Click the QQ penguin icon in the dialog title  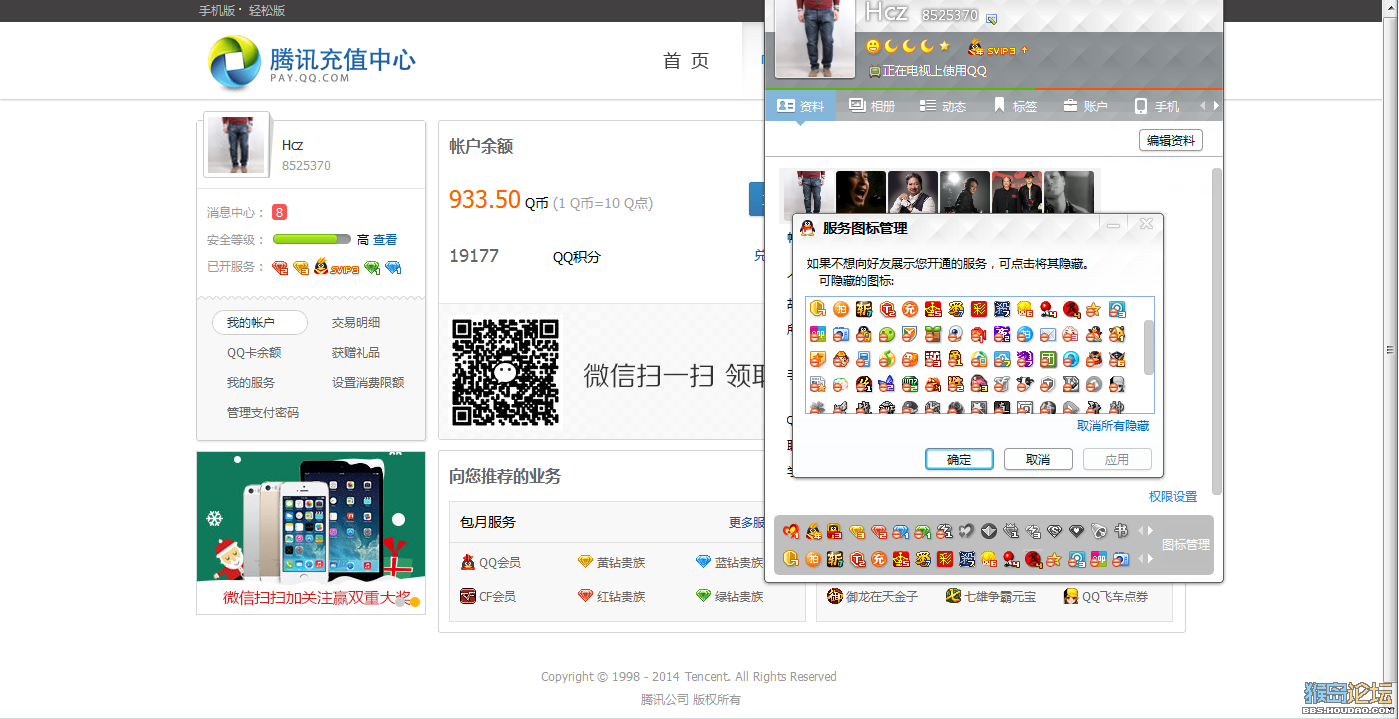pos(807,228)
